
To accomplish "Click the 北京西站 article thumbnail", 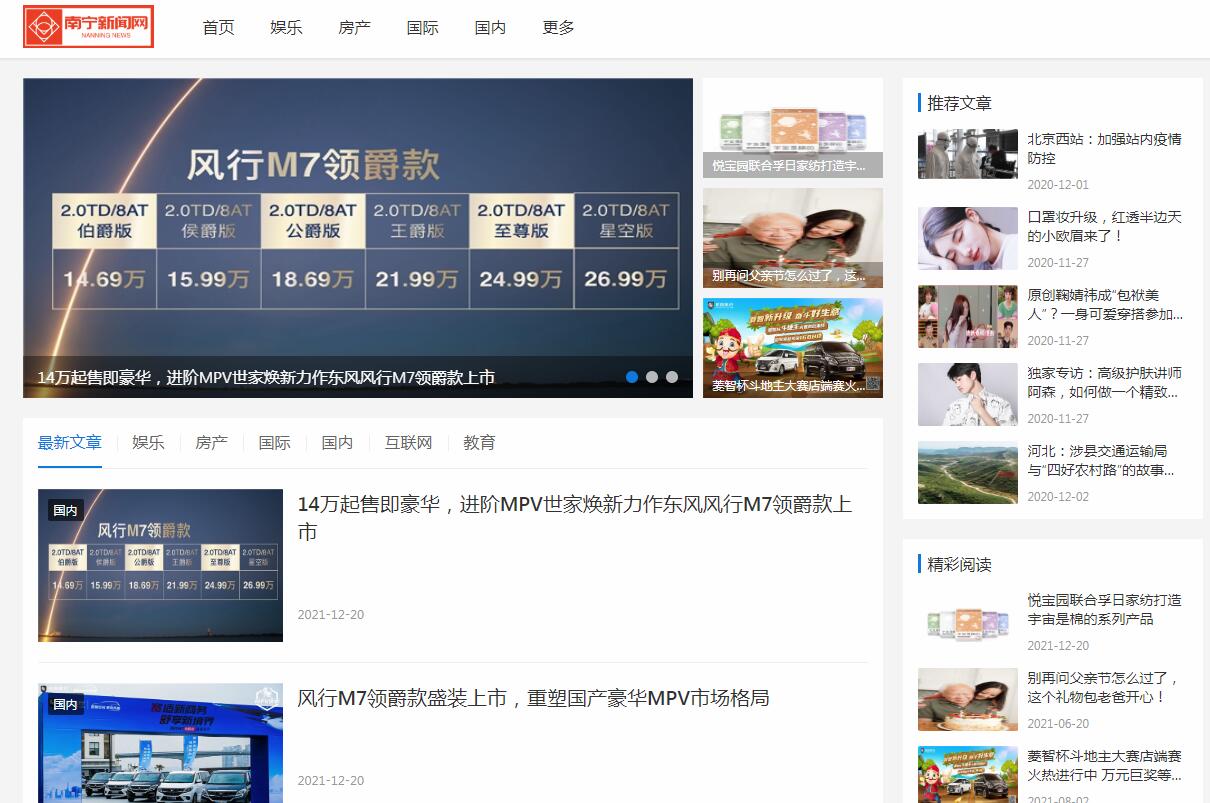I will click(x=968, y=154).
